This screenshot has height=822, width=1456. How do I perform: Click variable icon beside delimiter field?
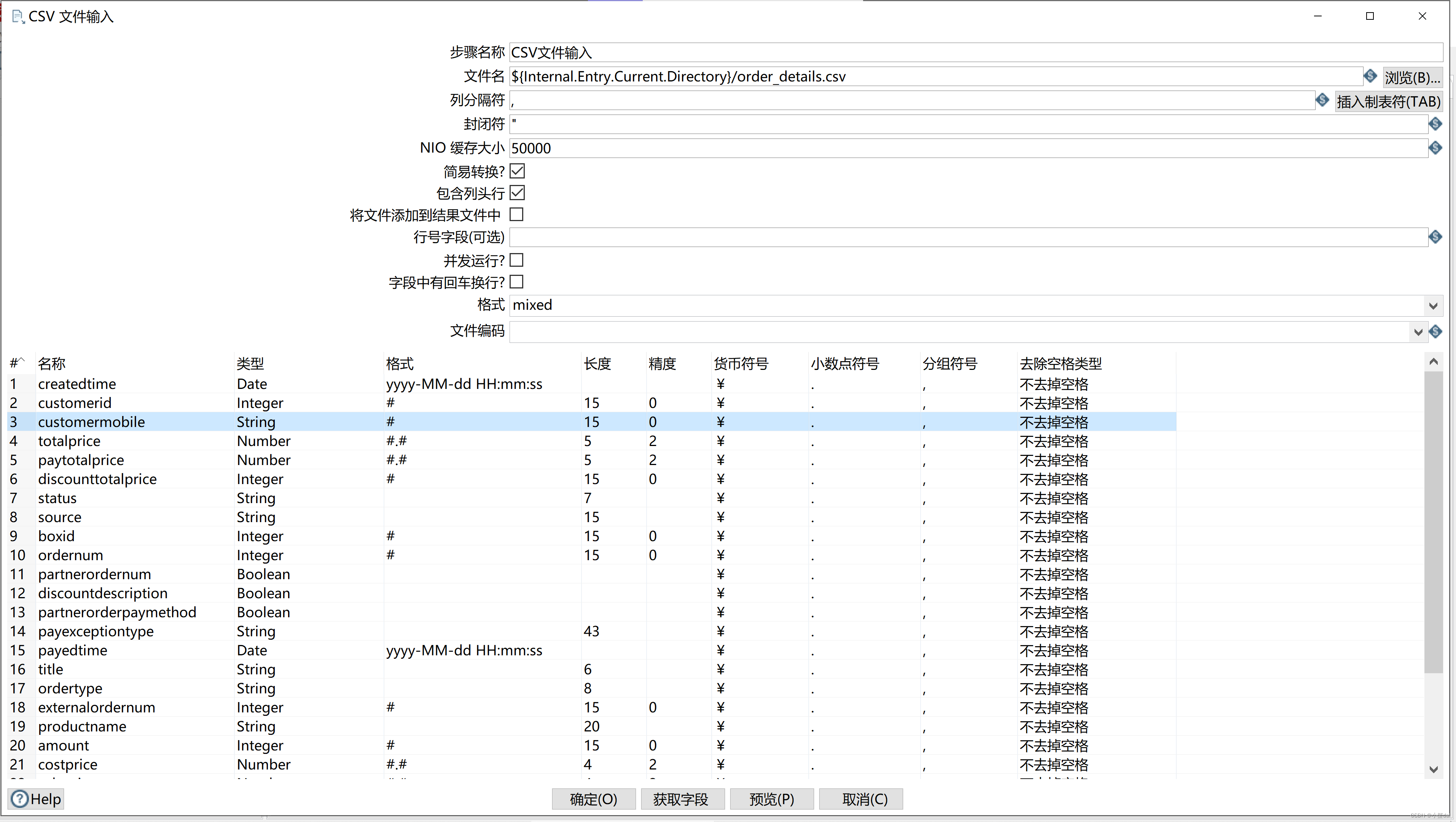[1322, 100]
